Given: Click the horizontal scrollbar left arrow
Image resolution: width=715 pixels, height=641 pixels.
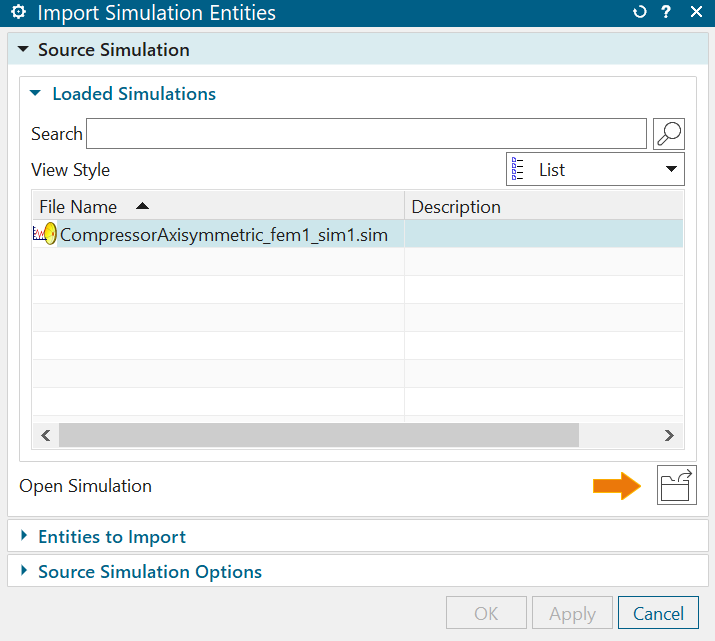Looking at the screenshot, I should 45,435.
